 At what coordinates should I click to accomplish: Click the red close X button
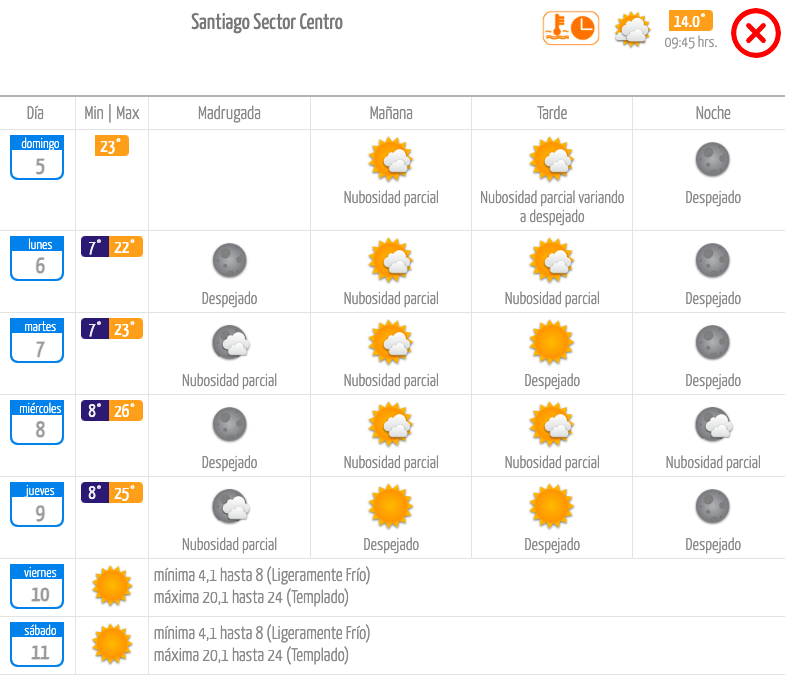point(755,33)
